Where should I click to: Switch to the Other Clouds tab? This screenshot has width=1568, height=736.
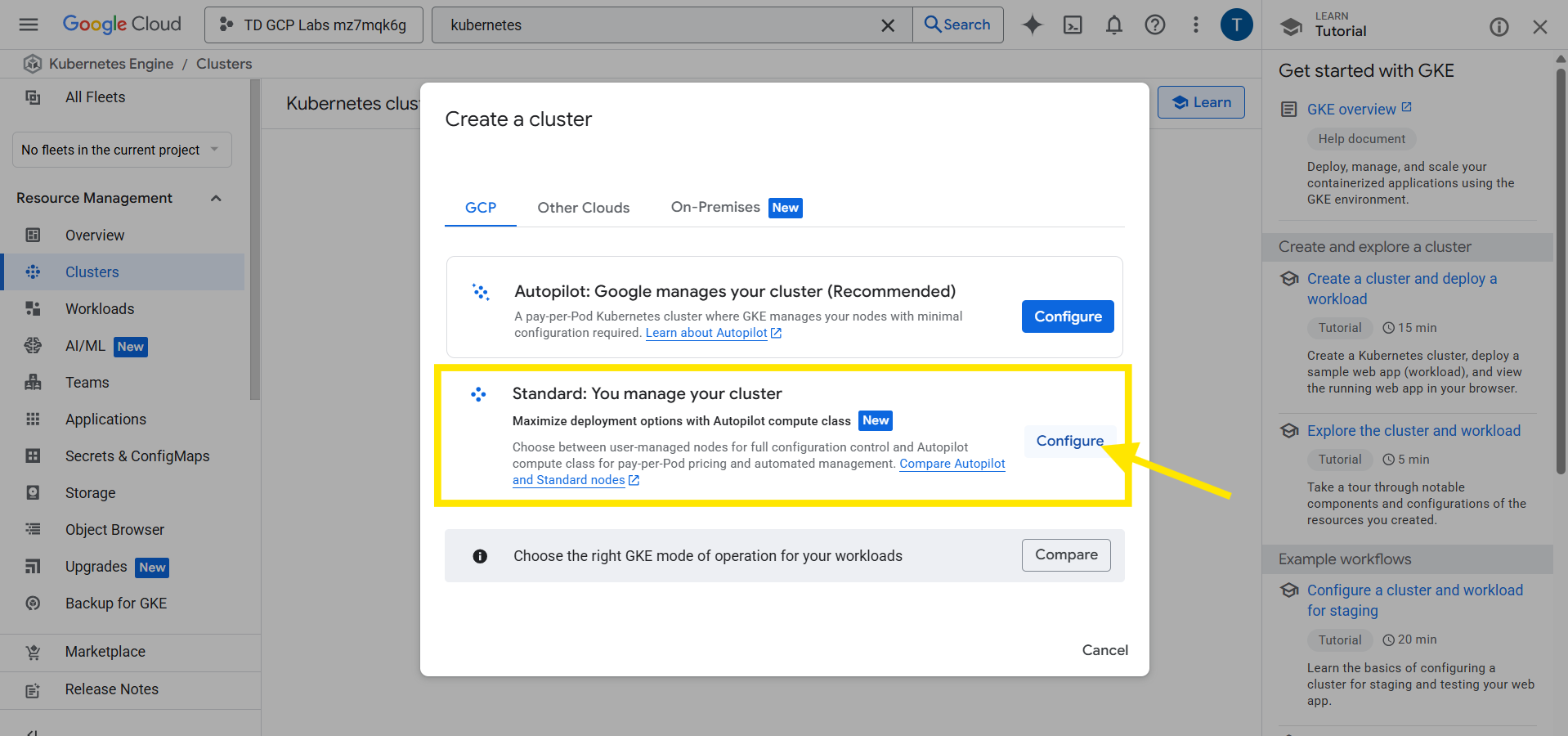(x=583, y=208)
